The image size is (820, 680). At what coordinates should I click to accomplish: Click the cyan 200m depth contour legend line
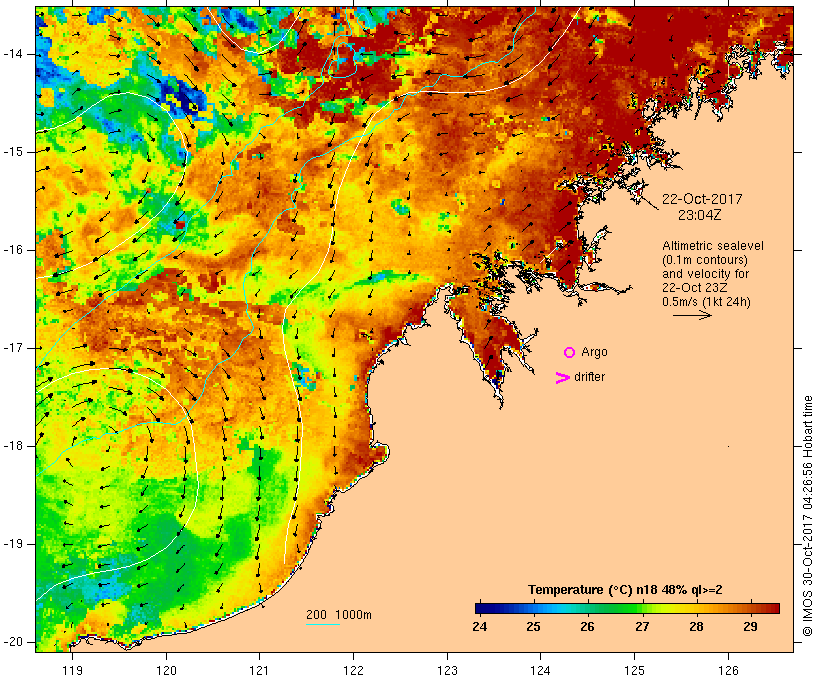pos(323,624)
